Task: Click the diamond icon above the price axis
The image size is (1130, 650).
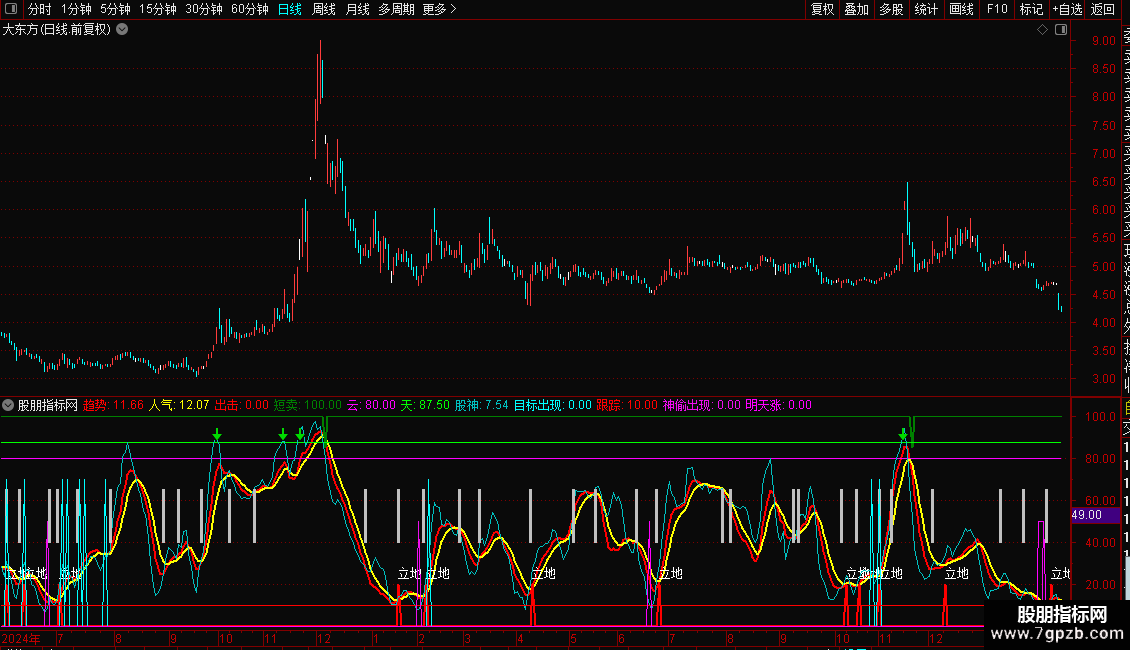Action: click(x=1042, y=30)
